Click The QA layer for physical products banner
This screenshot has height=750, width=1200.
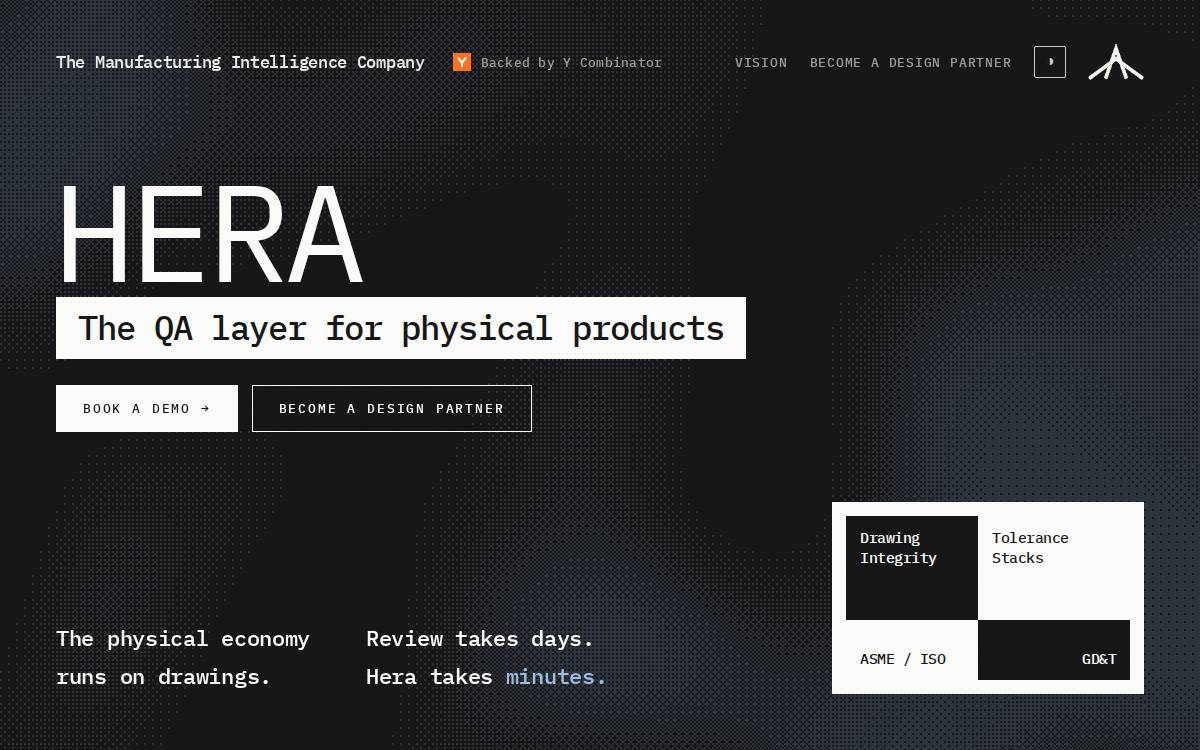click(x=401, y=328)
